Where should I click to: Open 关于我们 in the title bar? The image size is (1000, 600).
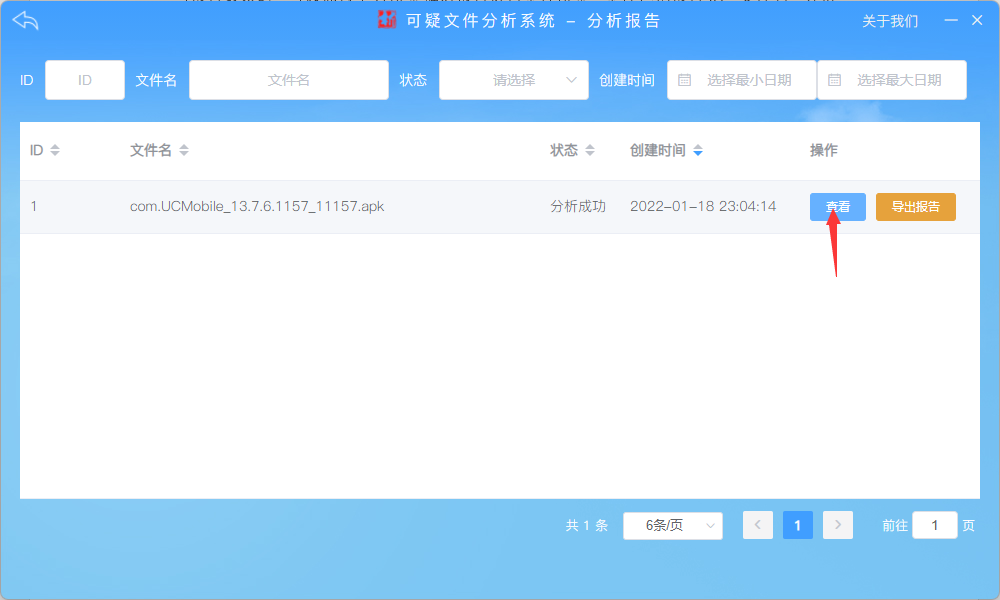tap(890, 21)
